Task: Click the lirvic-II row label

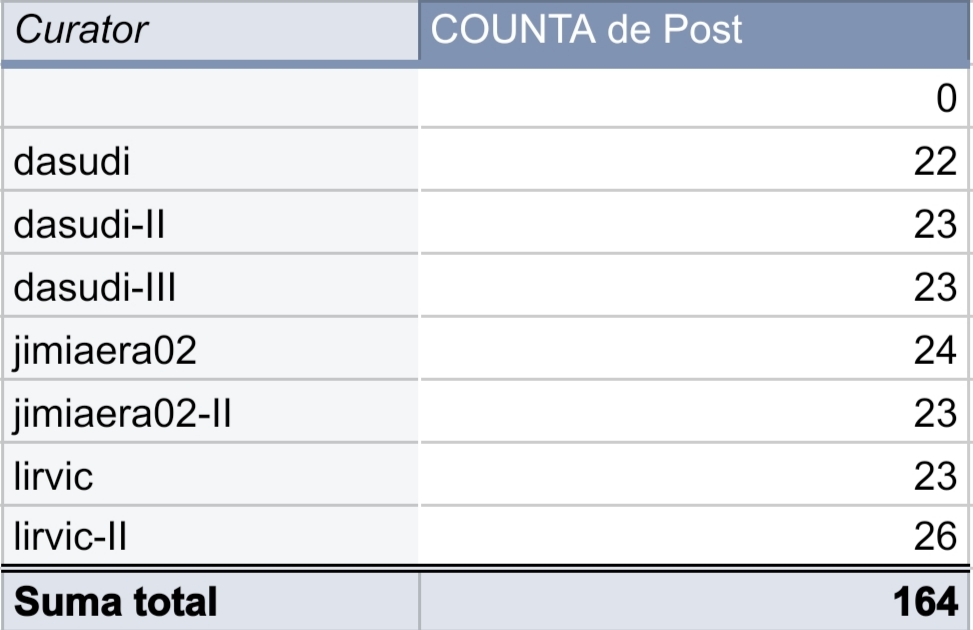Action: pos(70,537)
